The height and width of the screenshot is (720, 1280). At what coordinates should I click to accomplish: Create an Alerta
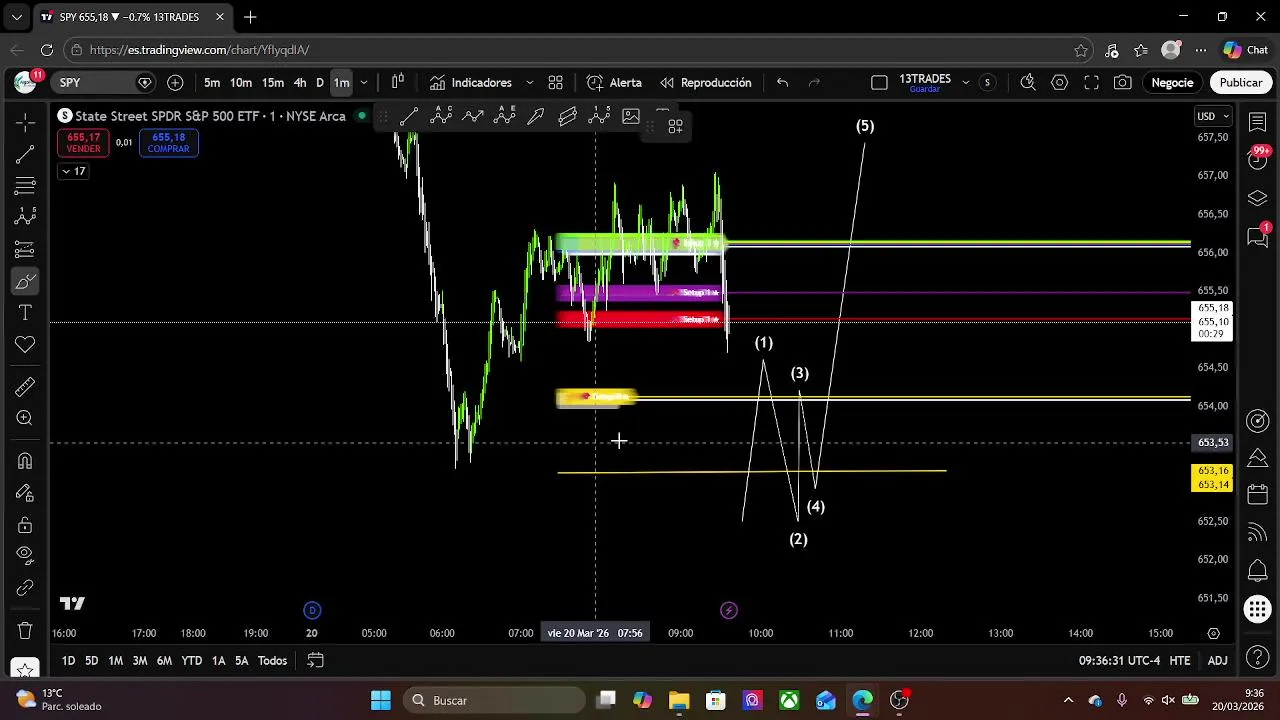coord(614,83)
